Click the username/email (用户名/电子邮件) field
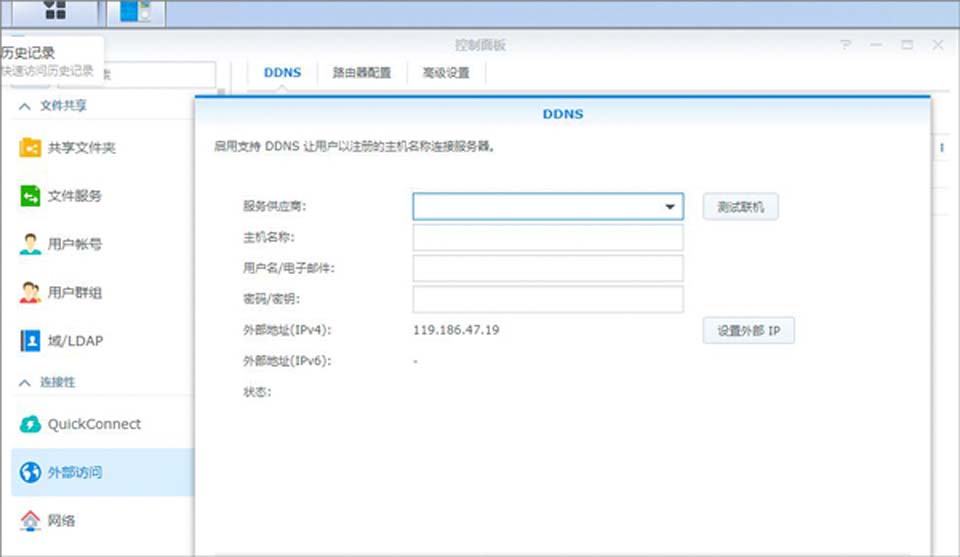960x557 pixels. click(547, 268)
